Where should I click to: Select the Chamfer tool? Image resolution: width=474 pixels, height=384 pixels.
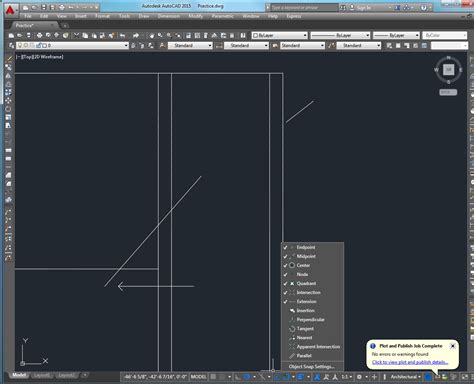point(8,175)
